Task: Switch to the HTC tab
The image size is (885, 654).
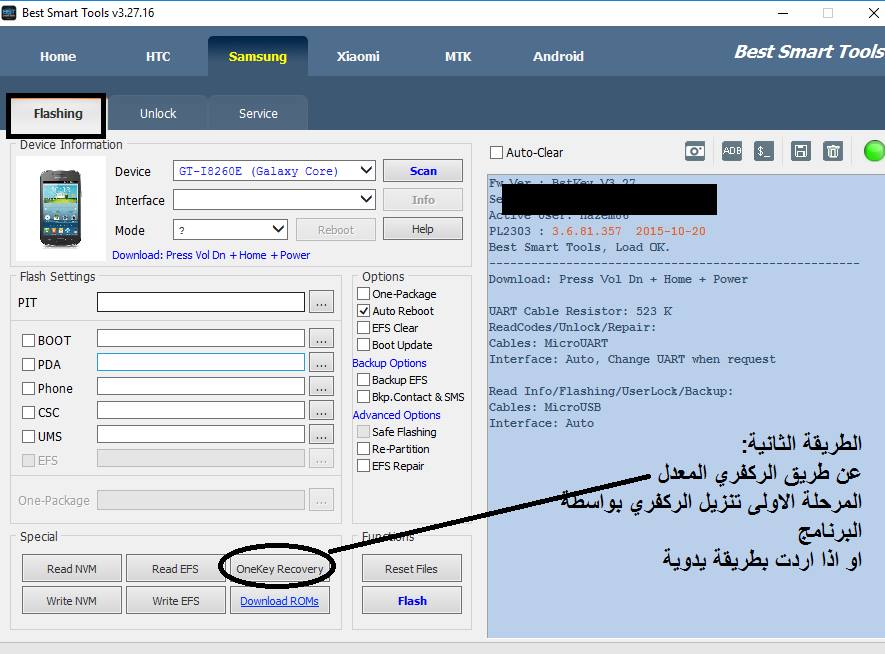Action: (158, 56)
